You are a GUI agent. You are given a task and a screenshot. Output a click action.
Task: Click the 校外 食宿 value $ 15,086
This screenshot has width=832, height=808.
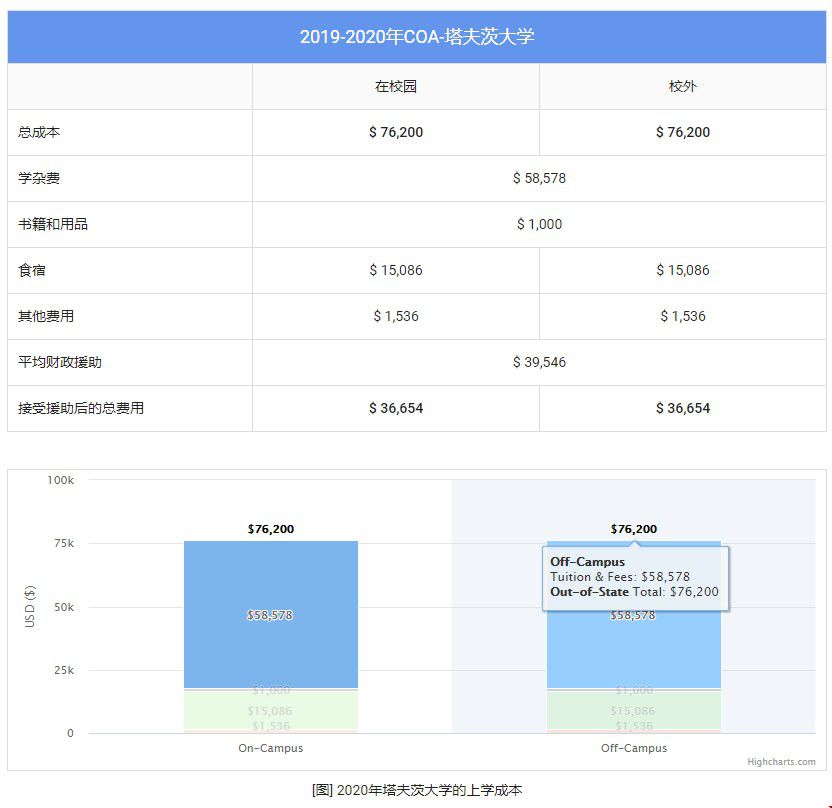682,270
